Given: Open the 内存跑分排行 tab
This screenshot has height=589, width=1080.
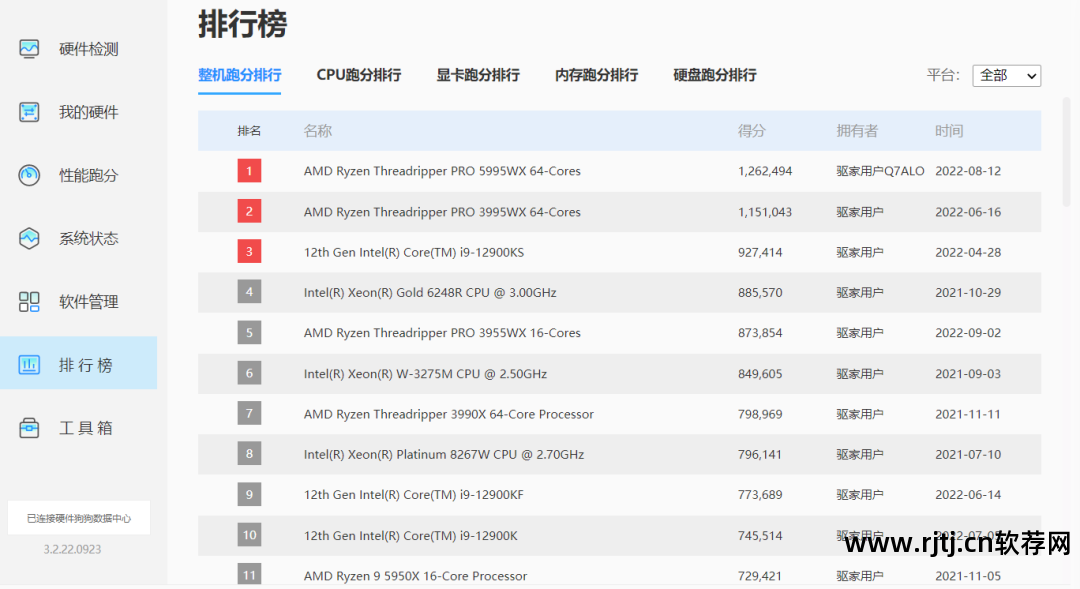Looking at the screenshot, I should [596, 75].
